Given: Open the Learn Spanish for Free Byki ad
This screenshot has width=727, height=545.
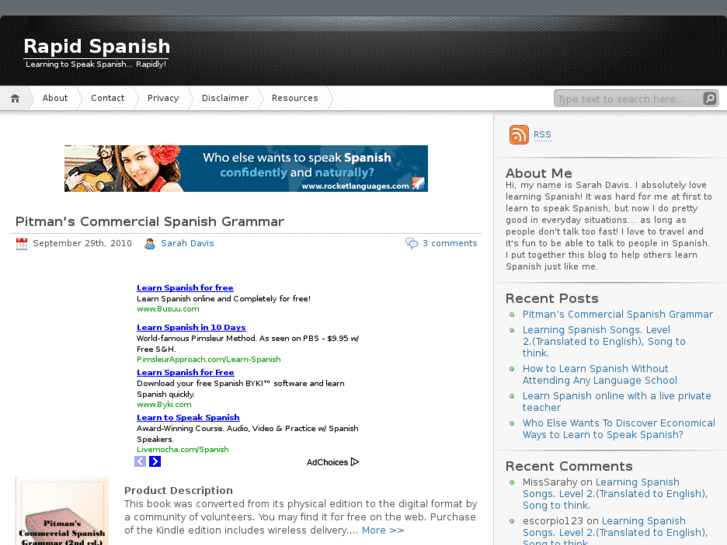Looking at the screenshot, I should (x=185, y=372).
